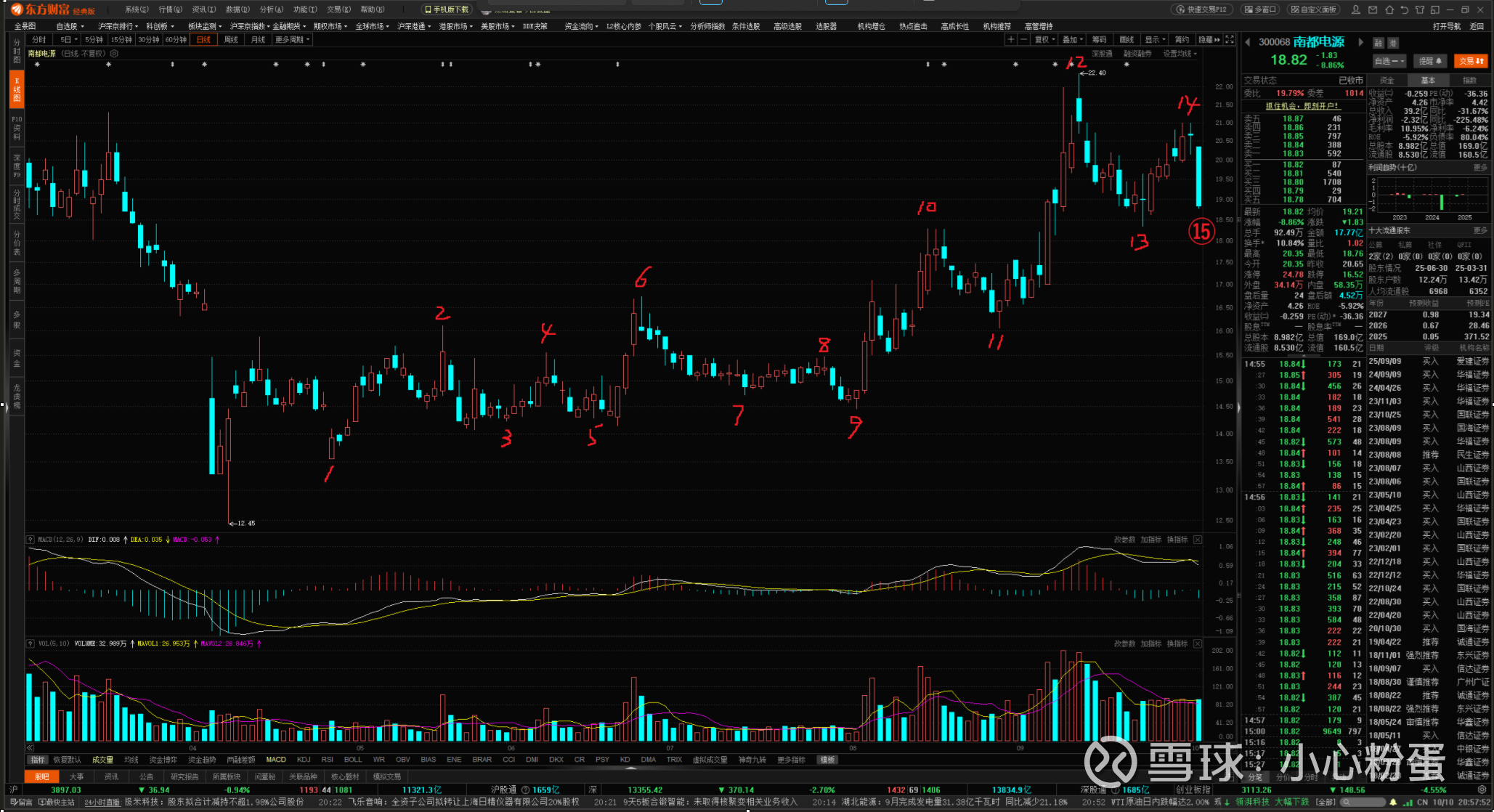
Task: Click the 手机版下载 download button
Action: pyautogui.click(x=447, y=9)
